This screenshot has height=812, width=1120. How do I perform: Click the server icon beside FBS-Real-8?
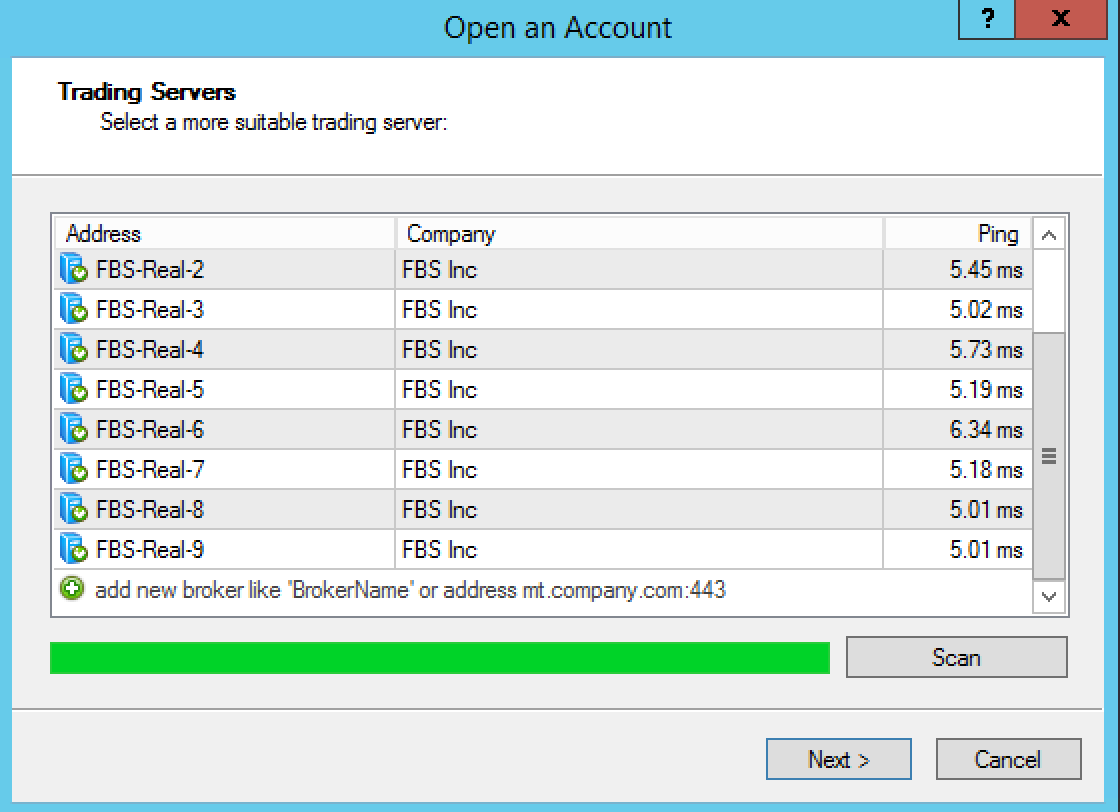point(74,509)
